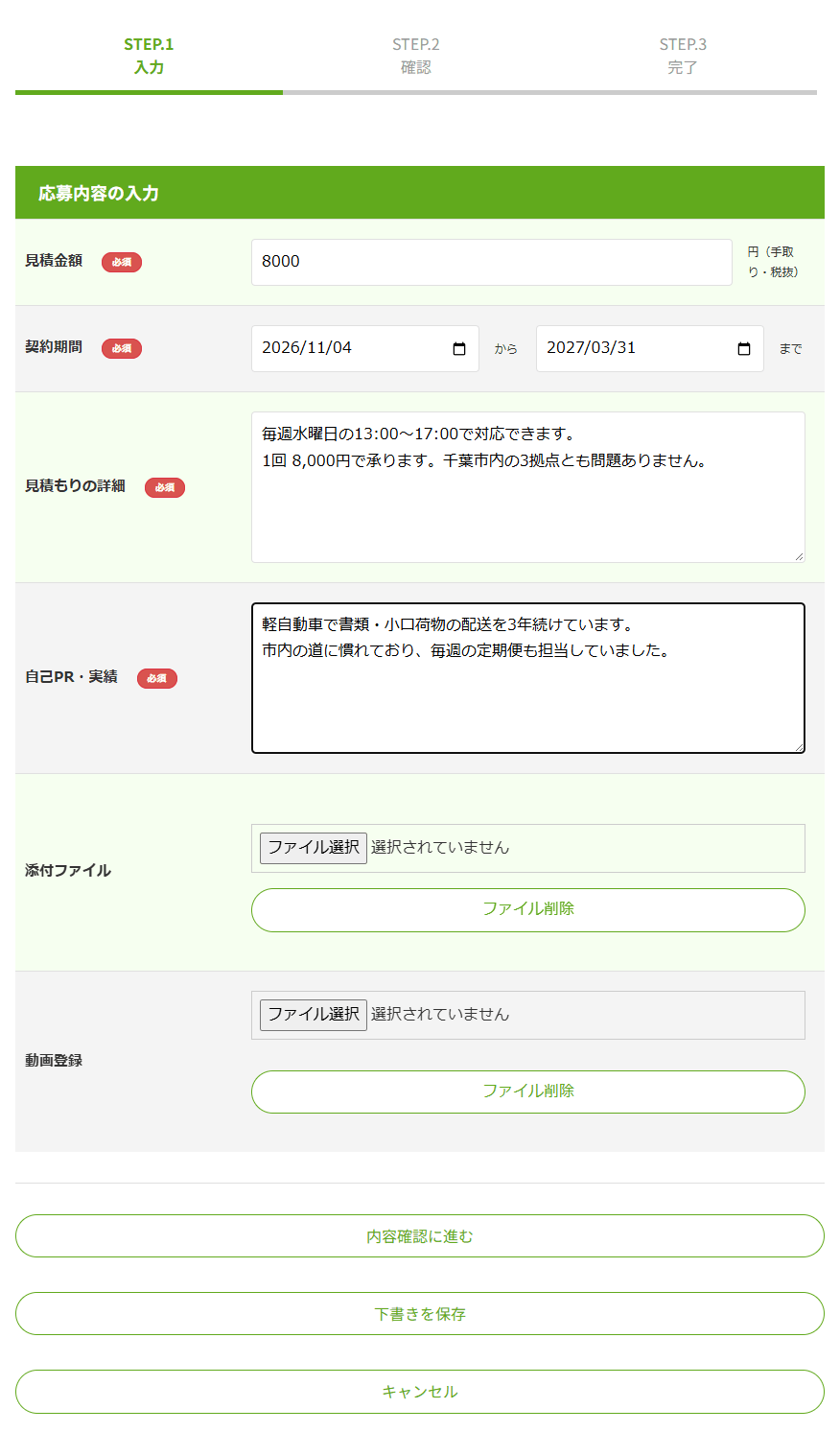Grab the 自己PR・実績 textarea resize handle

coord(799,747)
